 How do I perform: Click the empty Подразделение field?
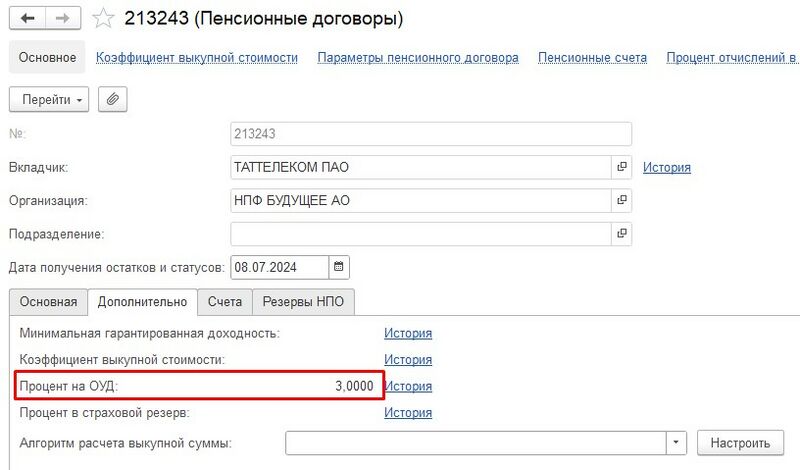coord(421,233)
